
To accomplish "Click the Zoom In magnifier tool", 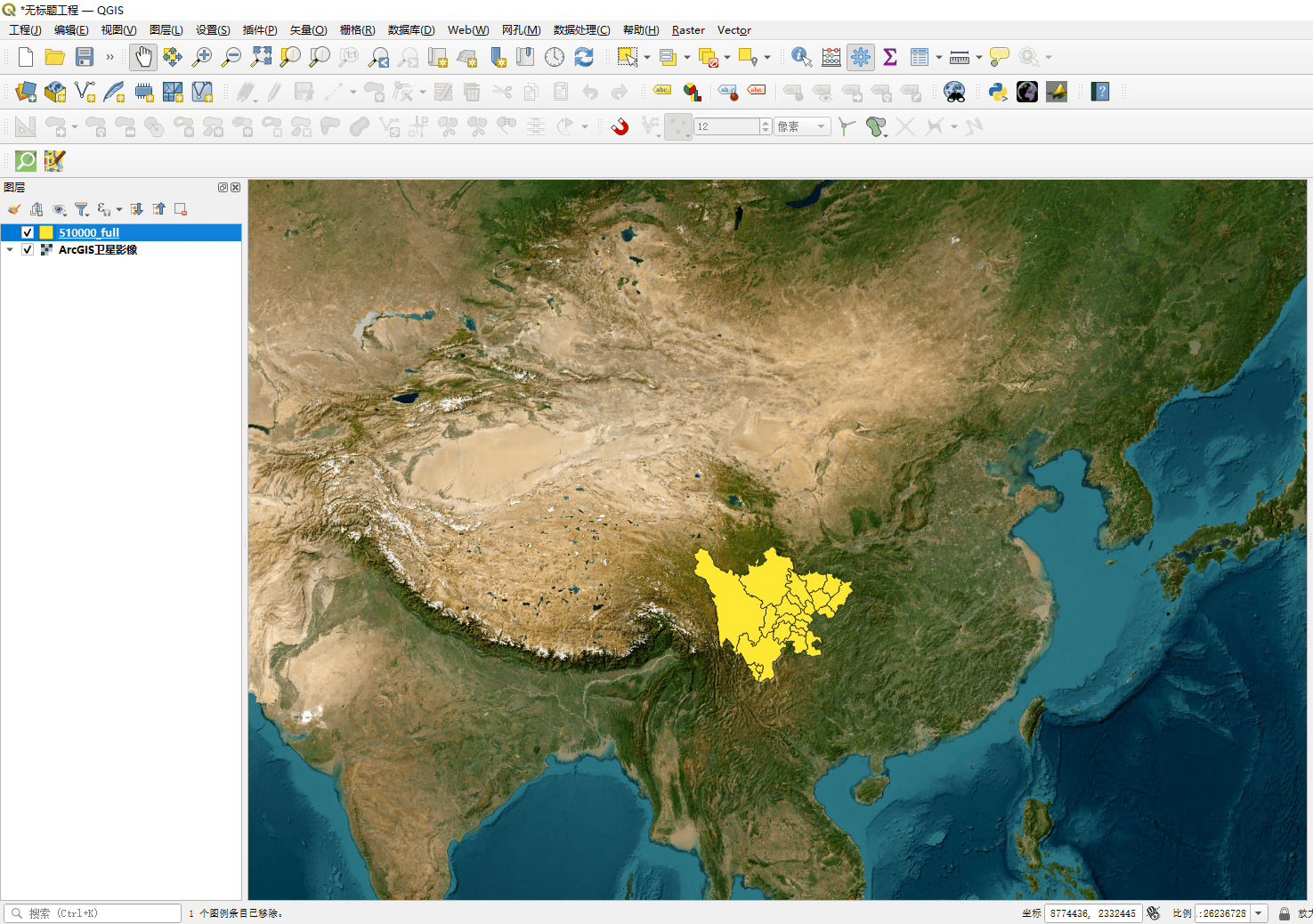I will 202,57.
